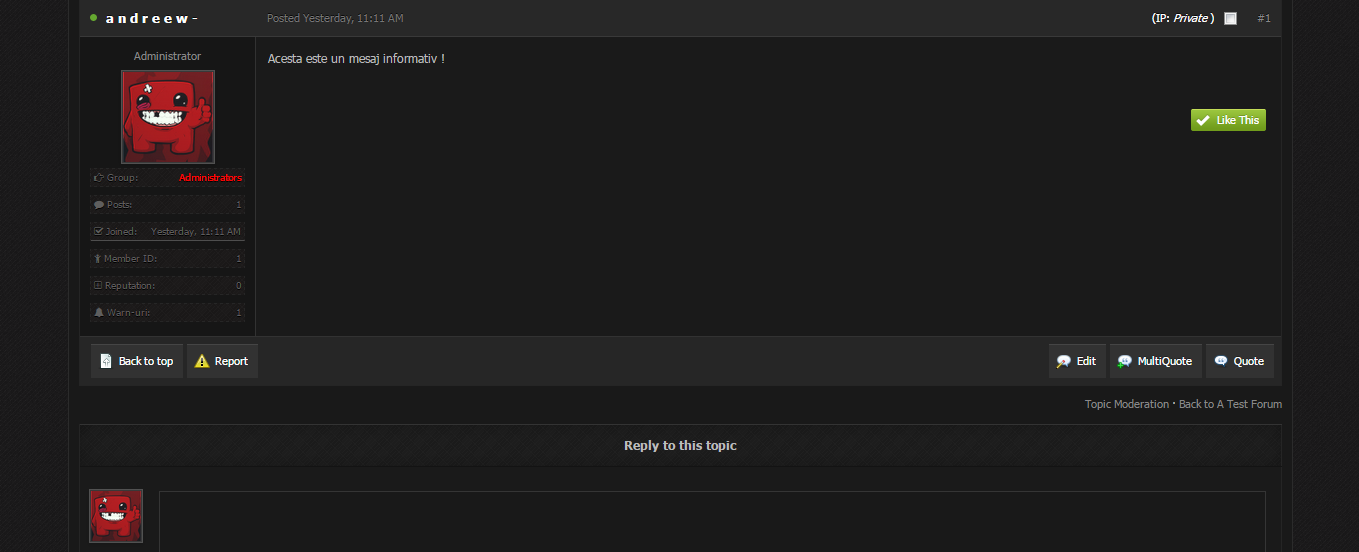Click the large Super Meat Boy avatar
The width and height of the screenshot is (1359, 552).
coord(168,117)
